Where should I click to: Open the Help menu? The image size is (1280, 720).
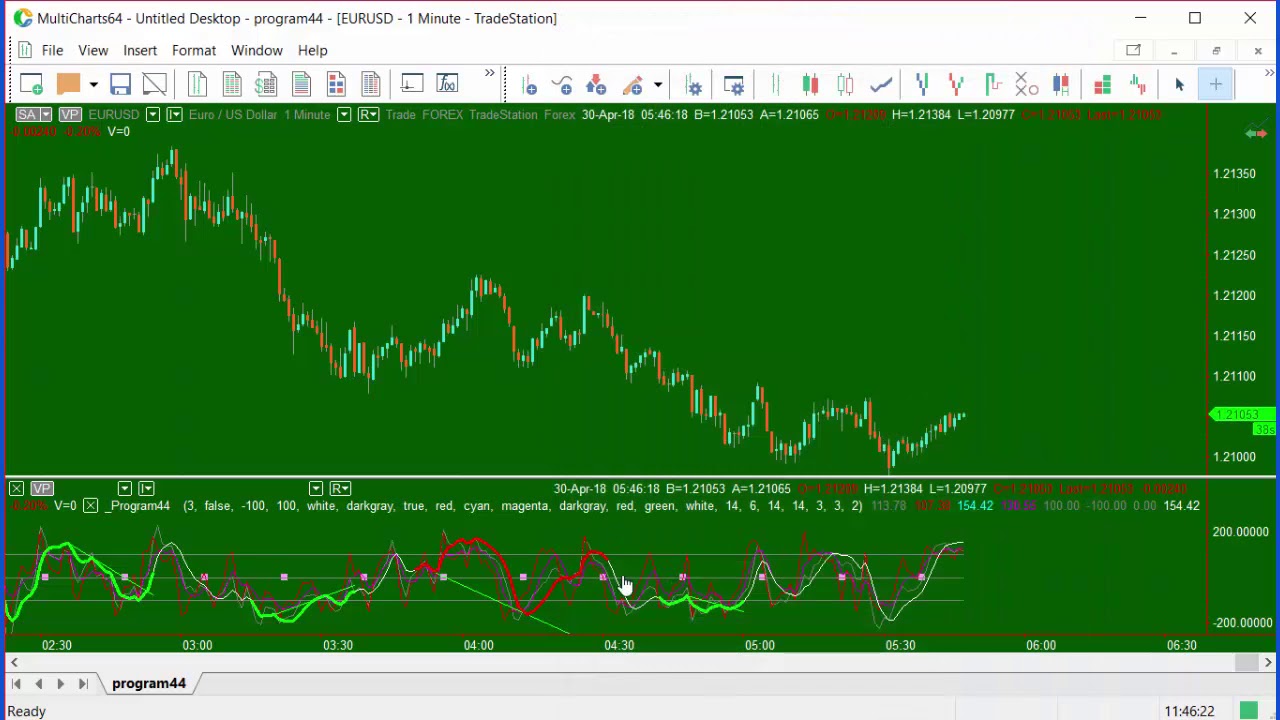point(312,50)
